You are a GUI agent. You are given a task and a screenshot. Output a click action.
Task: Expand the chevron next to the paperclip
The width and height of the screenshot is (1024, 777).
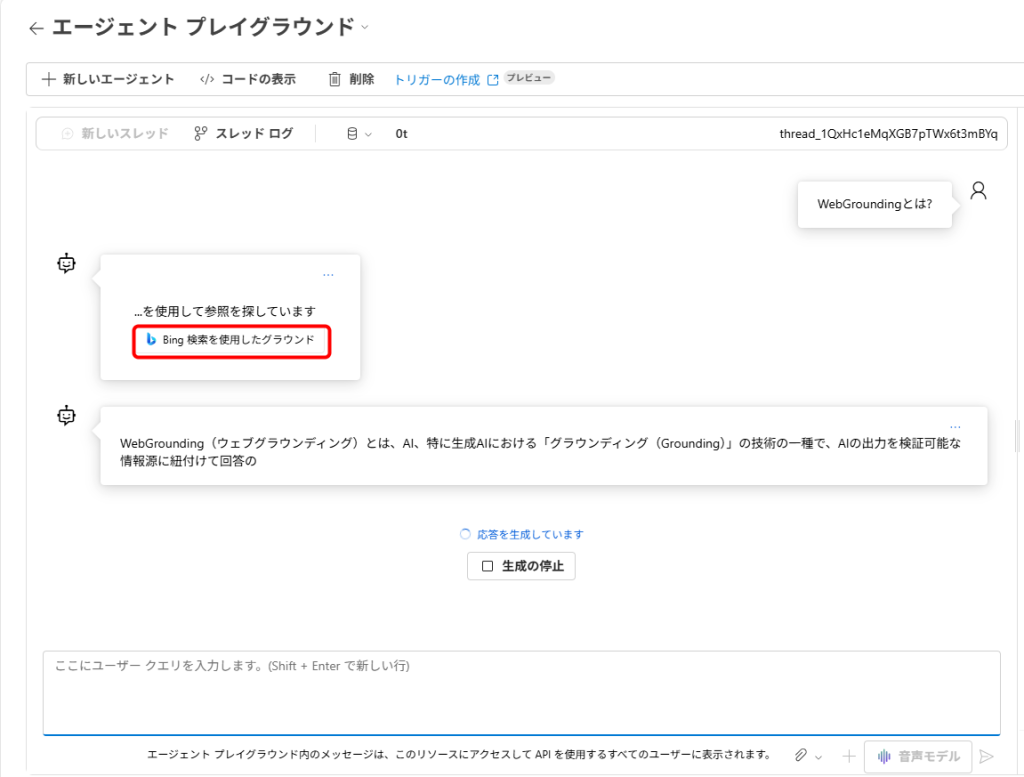(x=819, y=757)
